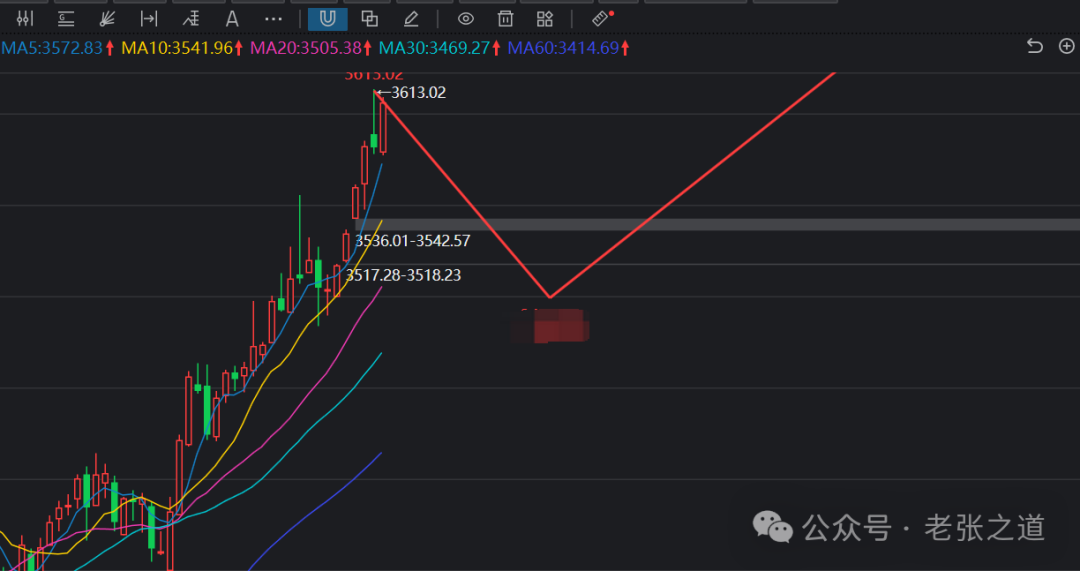Toggle the magnet snap mode
Image resolution: width=1080 pixels, height=571 pixels.
tap(328, 19)
